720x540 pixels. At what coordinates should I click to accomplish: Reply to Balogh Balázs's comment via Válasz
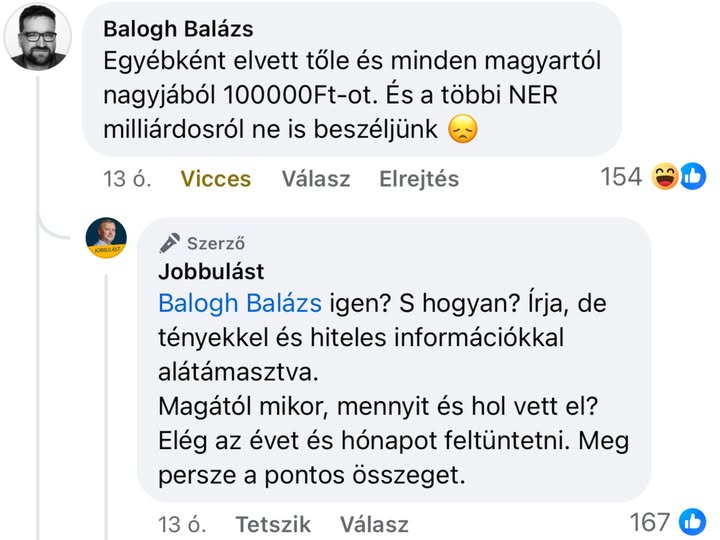click(x=316, y=179)
